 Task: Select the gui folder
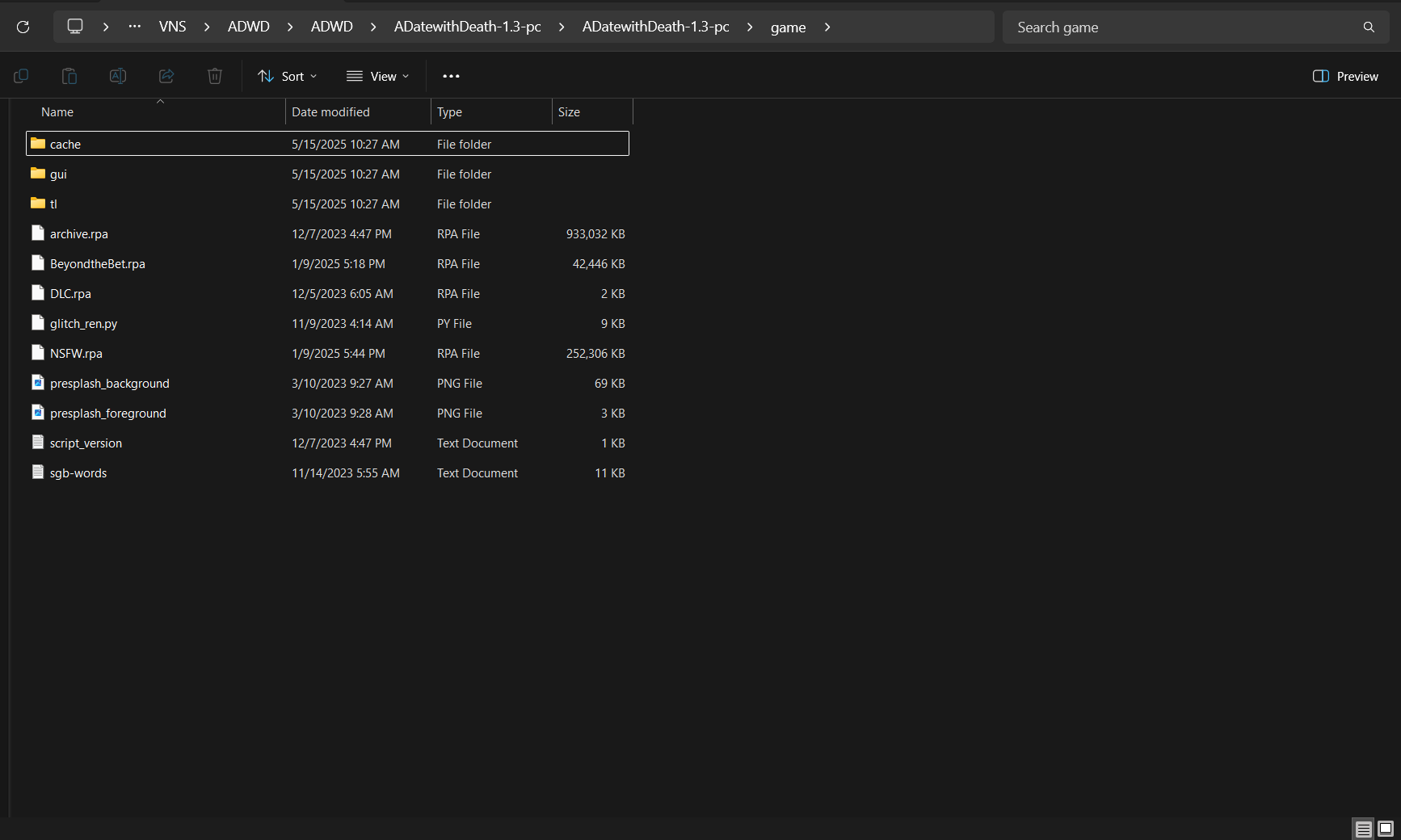(x=58, y=174)
